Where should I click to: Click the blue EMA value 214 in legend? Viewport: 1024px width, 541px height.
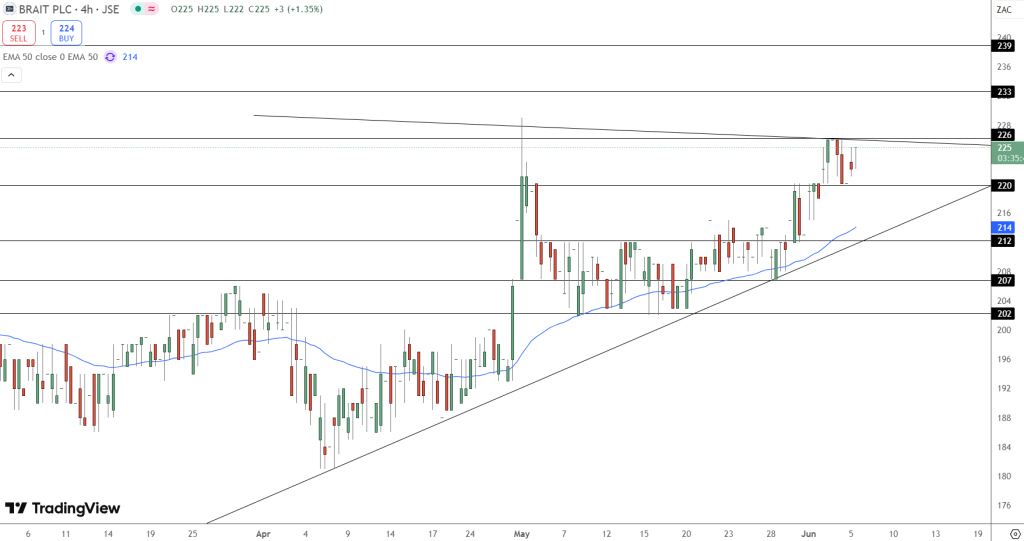coord(130,57)
